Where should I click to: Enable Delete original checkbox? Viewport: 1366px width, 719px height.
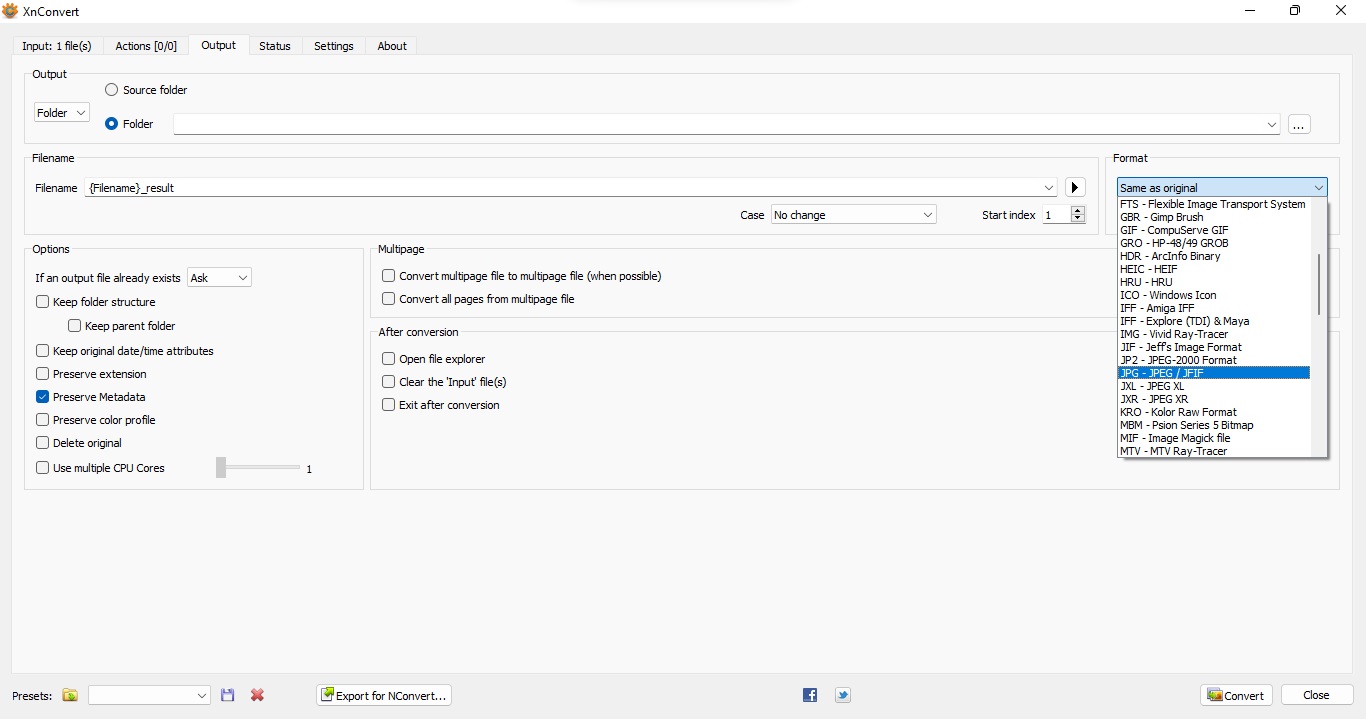43,443
